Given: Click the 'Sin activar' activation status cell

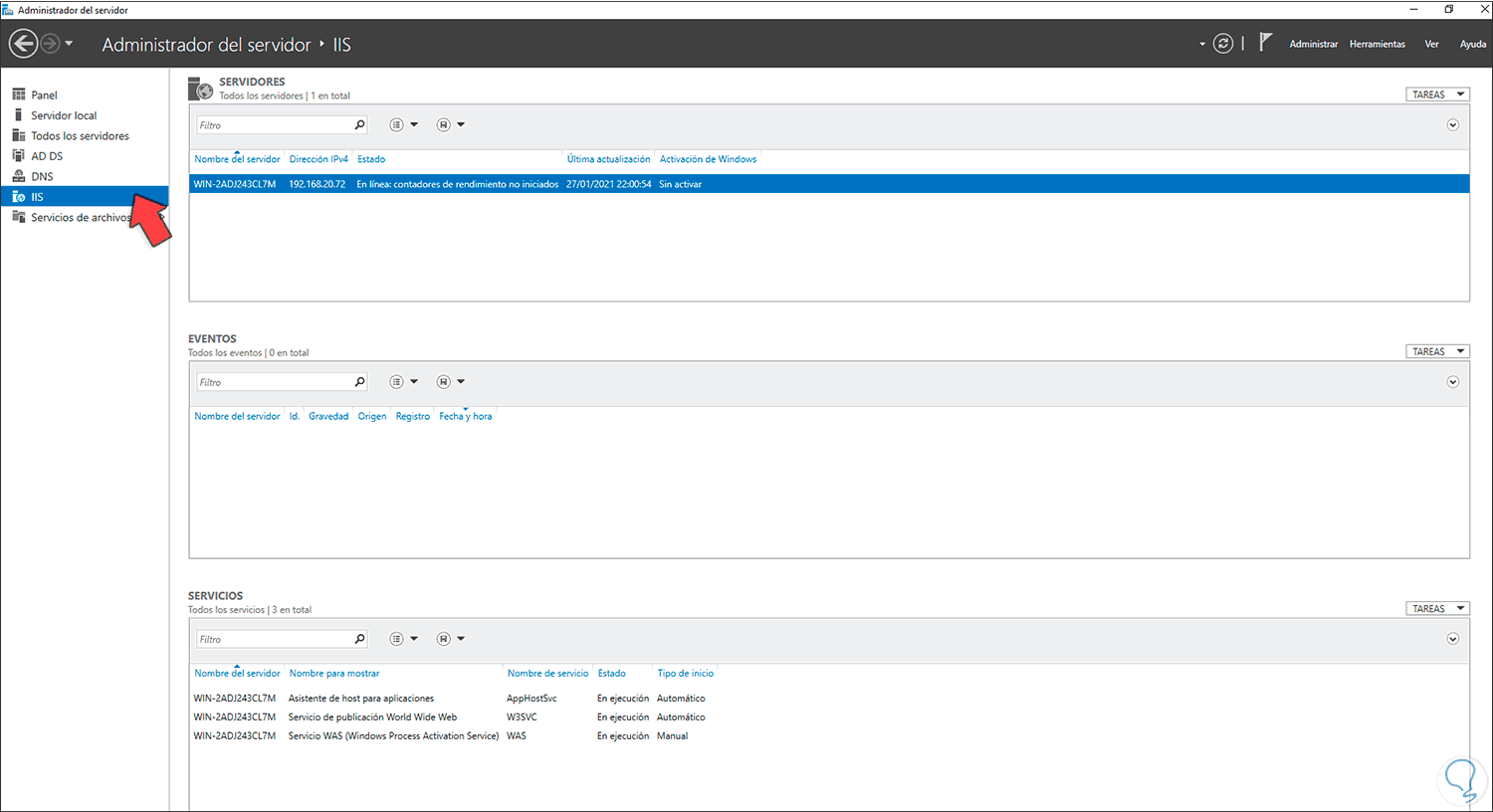Looking at the screenshot, I should pyautogui.click(x=681, y=184).
